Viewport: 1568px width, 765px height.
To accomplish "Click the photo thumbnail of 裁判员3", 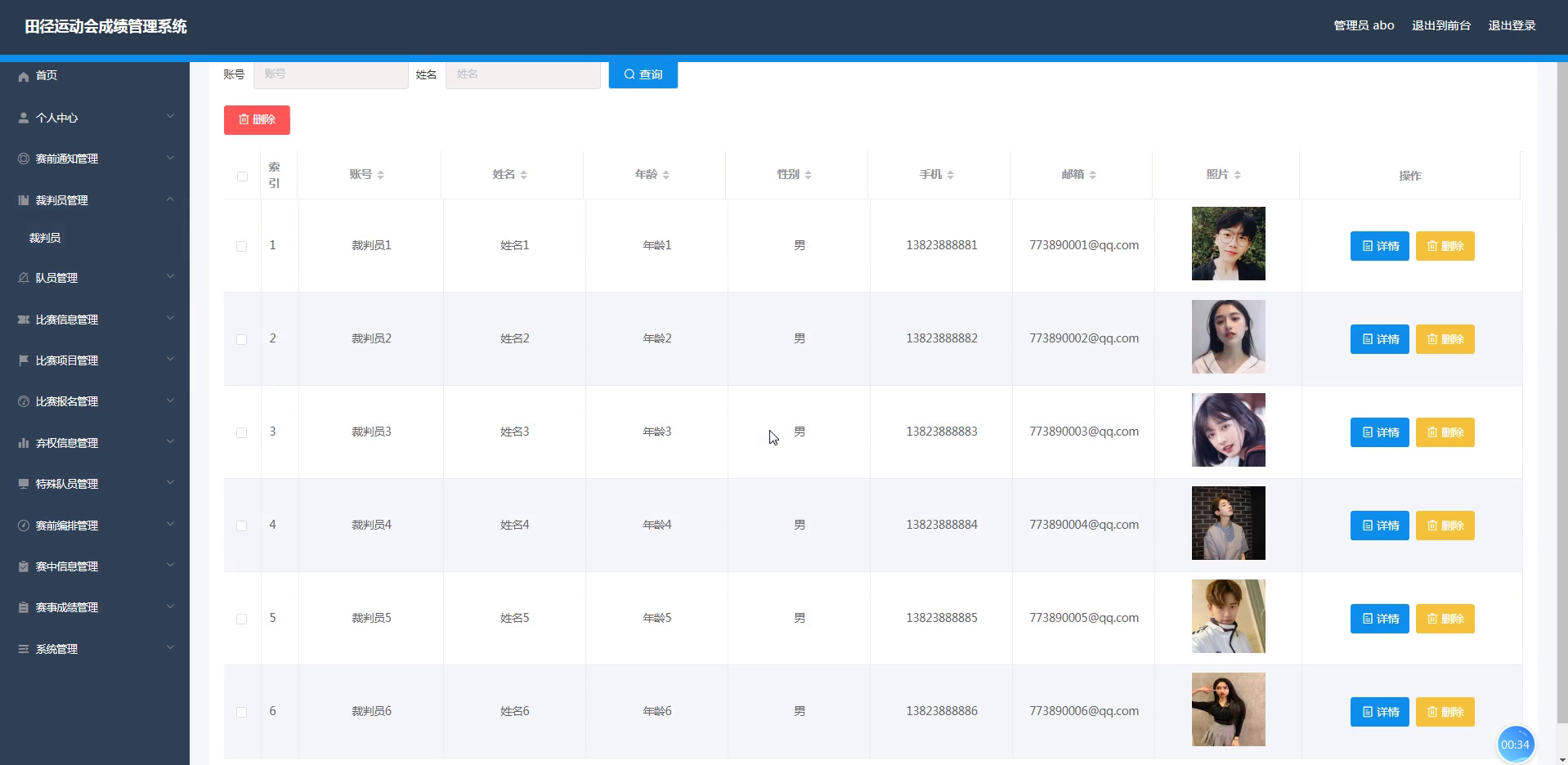I will point(1229,430).
